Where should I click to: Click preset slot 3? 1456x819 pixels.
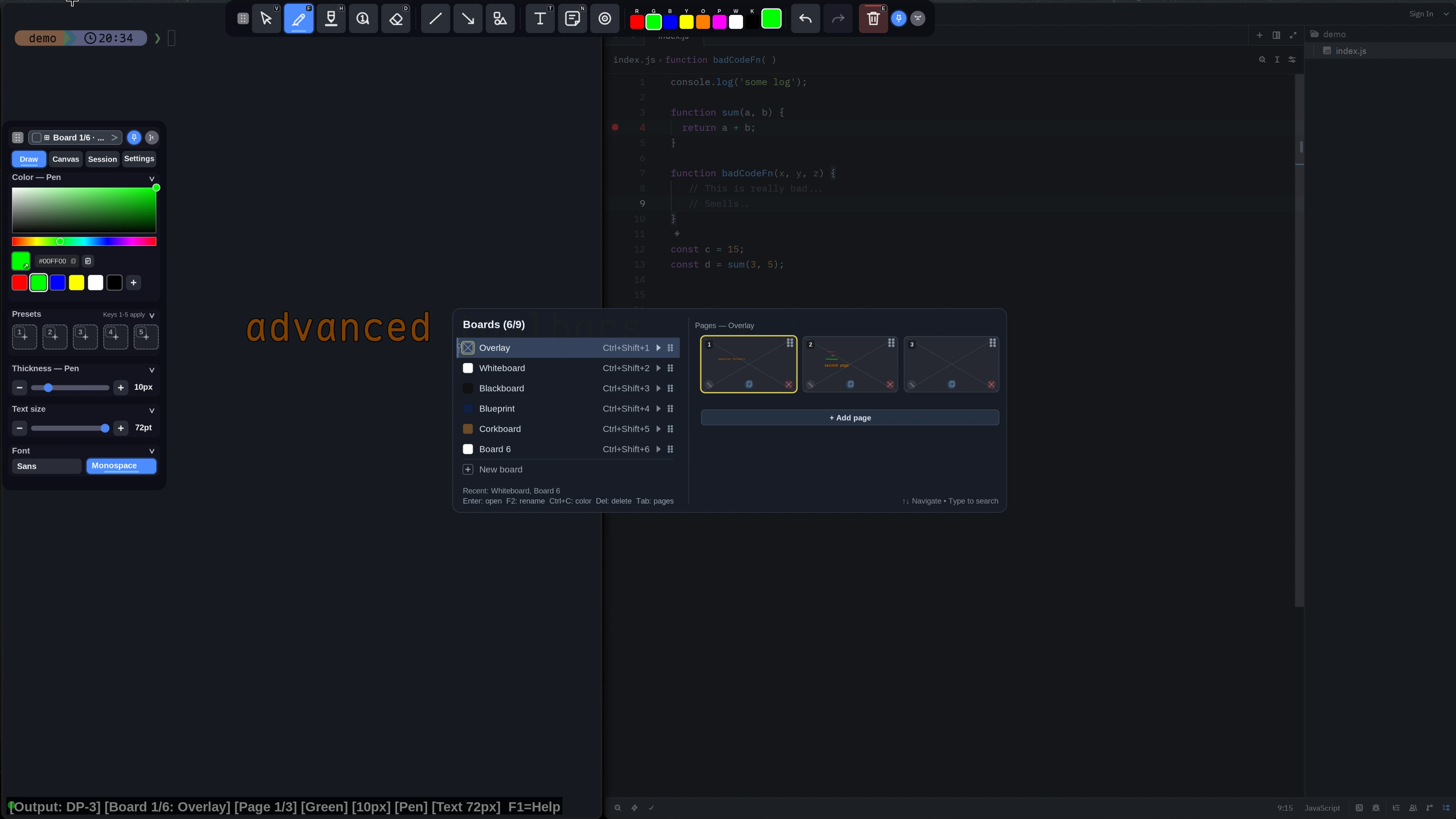point(86,337)
